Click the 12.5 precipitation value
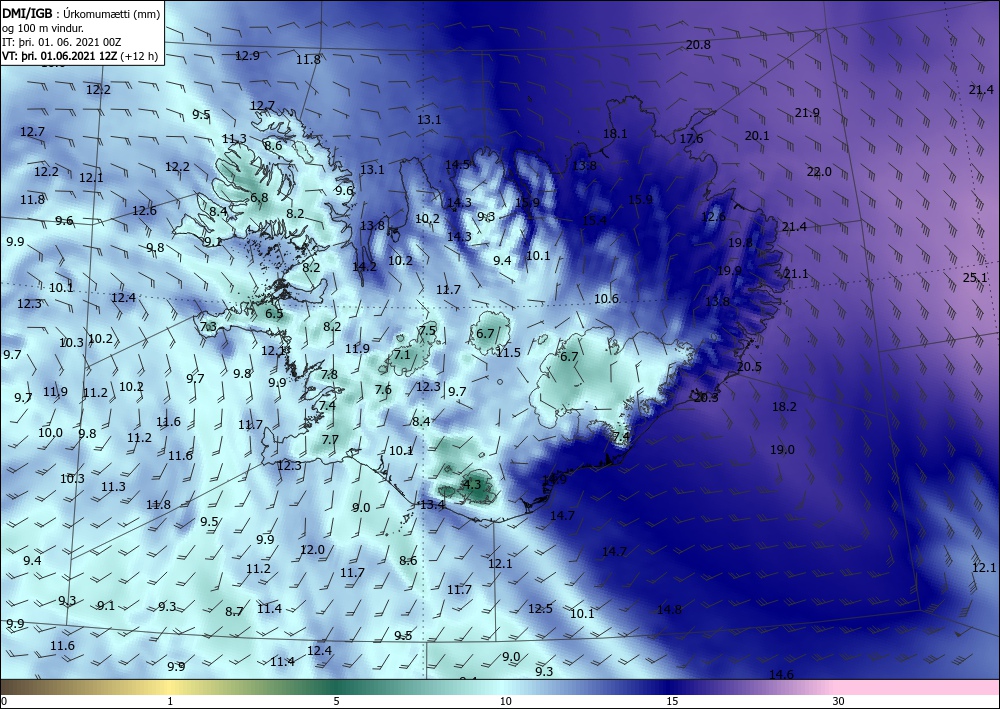The image size is (1000, 709). [x=540, y=608]
